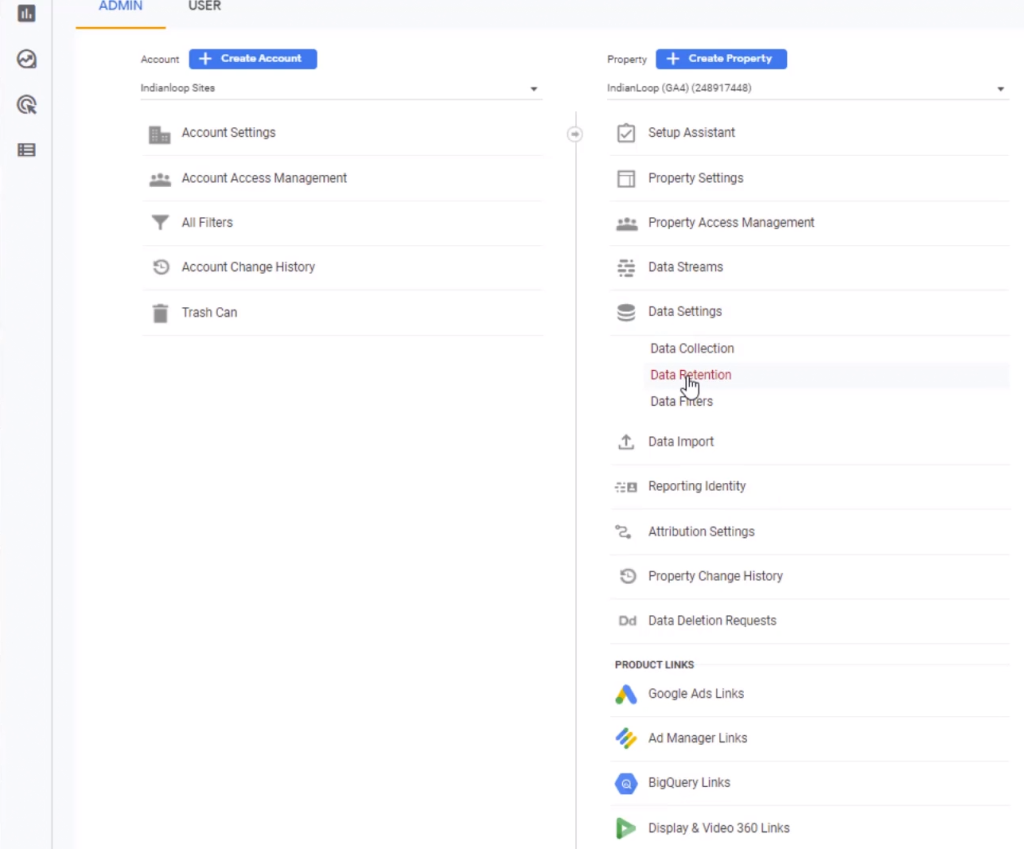
Task: Open the Indianloop Sites account dropdown
Action: click(340, 88)
